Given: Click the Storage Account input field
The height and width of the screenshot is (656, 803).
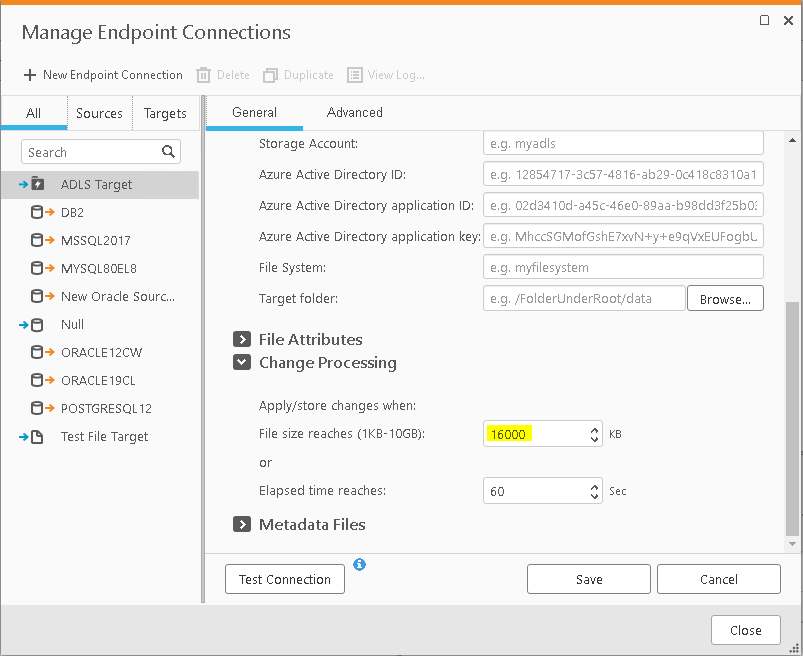Looking at the screenshot, I should pyautogui.click(x=623, y=143).
